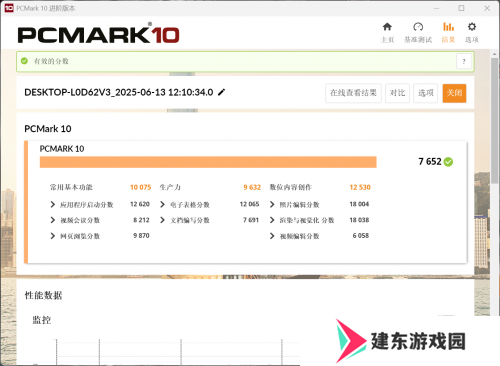Image resolution: width=500 pixels, height=366 pixels.
Task: Click the 6 058 video editing score
Action: pos(361,236)
